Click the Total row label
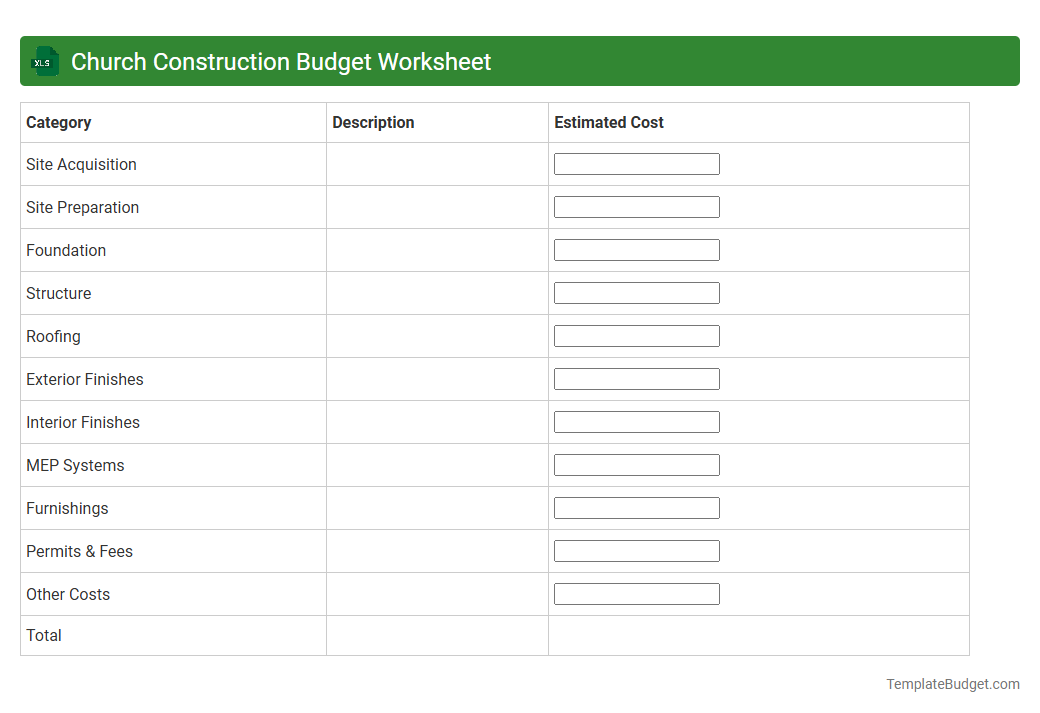The width and height of the screenshot is (1040, 713). [44, 635]
